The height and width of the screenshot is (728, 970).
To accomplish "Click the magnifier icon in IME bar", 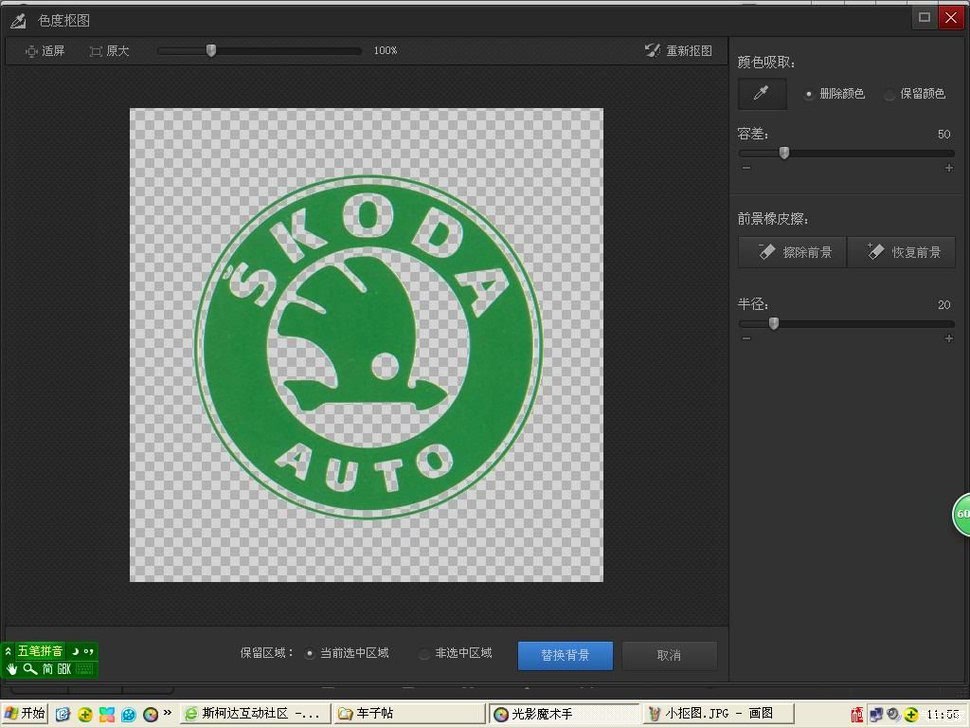I will [x=30, y=669].
